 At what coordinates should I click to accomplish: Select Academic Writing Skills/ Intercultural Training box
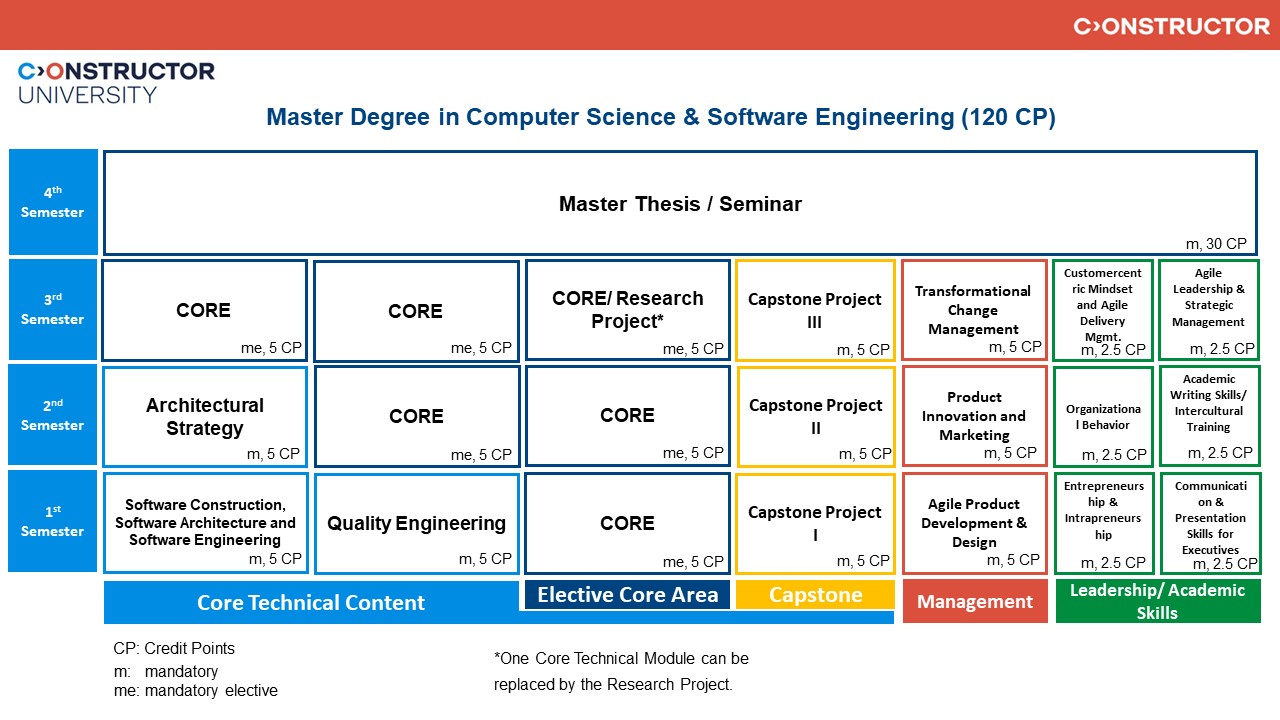[x=1209, y=416]
